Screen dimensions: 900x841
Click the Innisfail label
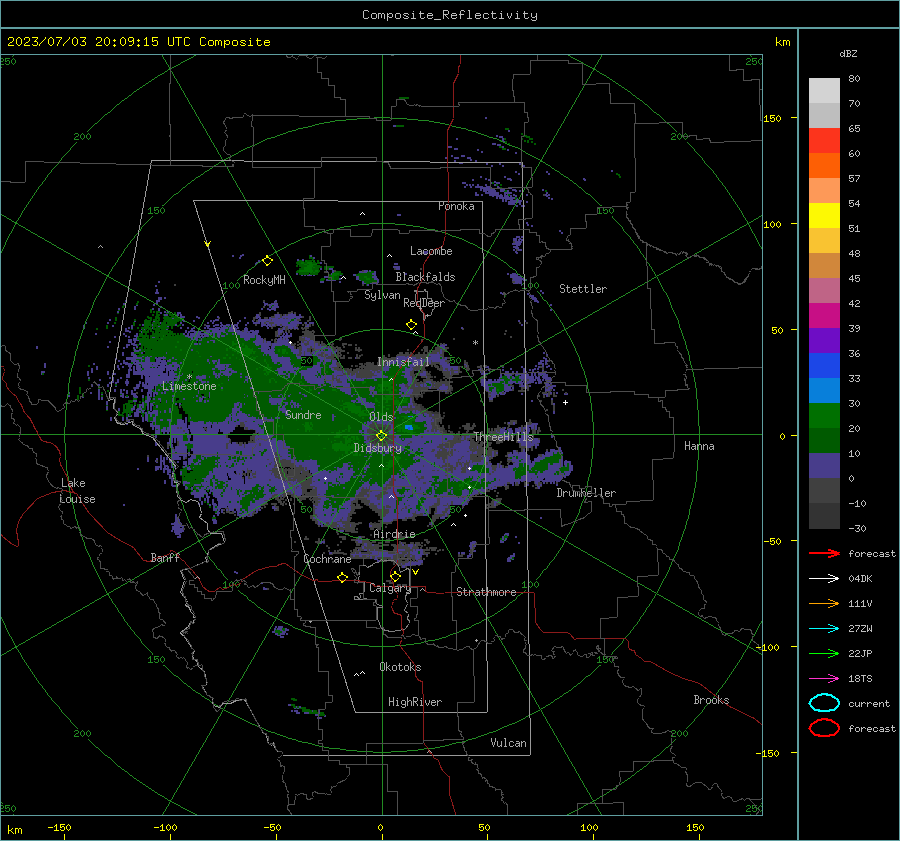[403, 362]
